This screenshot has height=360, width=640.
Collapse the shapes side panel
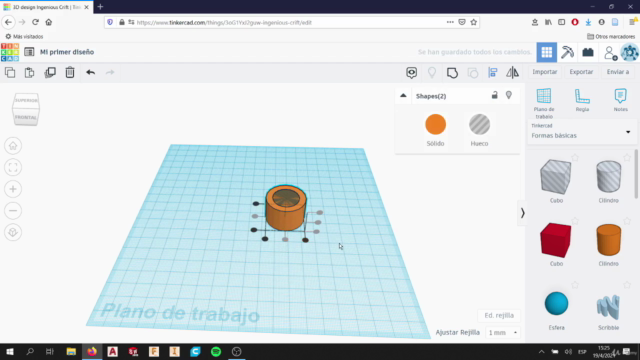[522, 213]
